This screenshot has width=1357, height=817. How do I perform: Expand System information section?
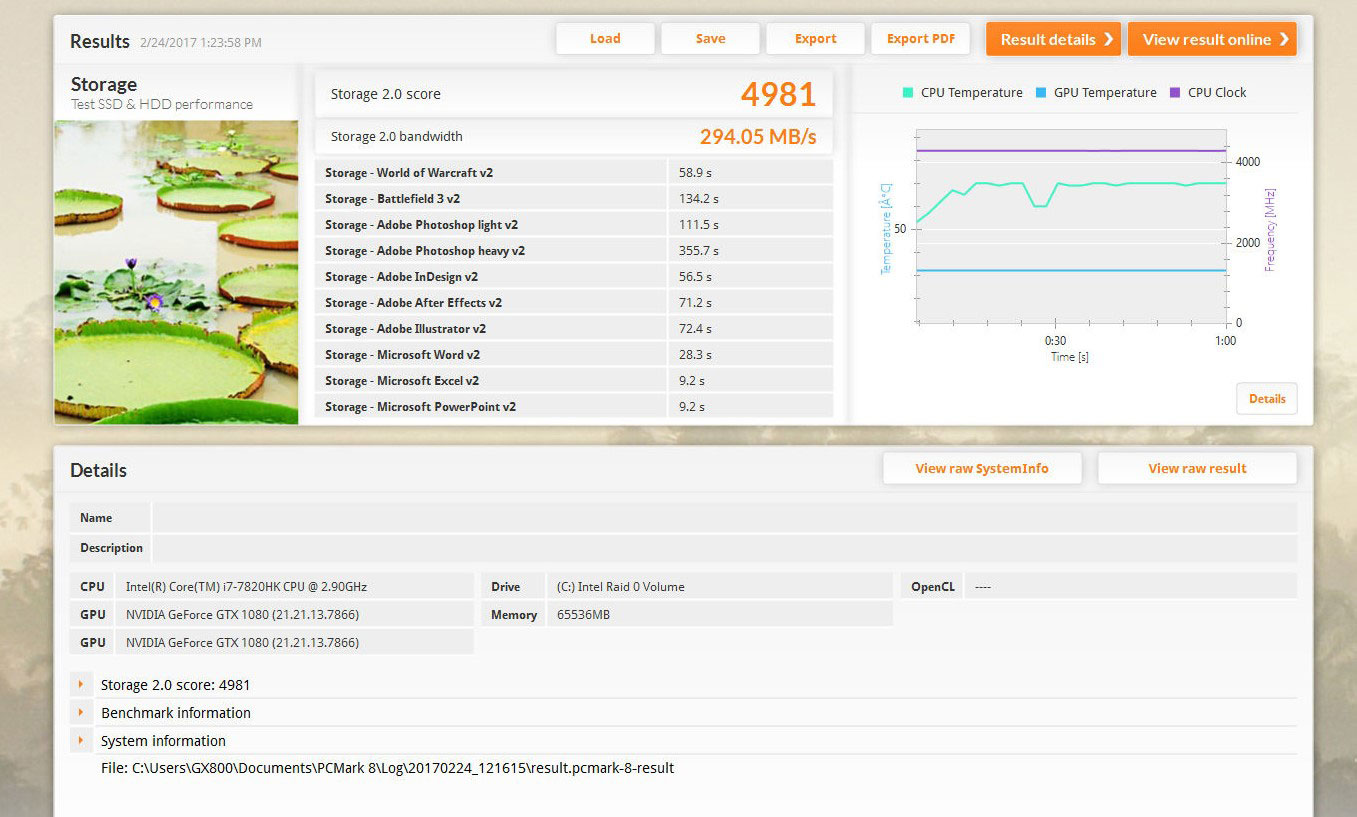pyautogui.click(x=80, y=741)
